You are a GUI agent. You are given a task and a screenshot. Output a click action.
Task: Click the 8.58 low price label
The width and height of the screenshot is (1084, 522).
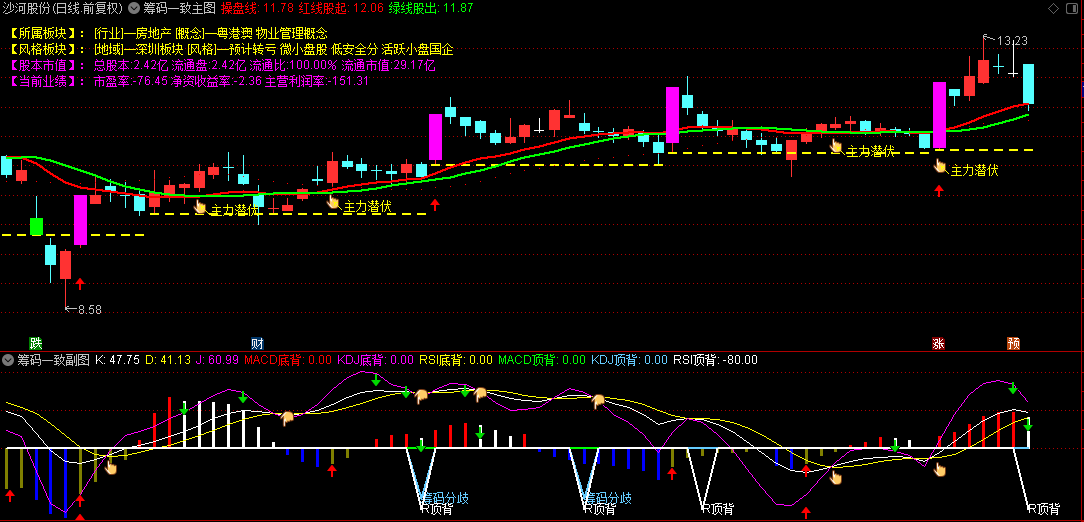[x=89, y=310]
